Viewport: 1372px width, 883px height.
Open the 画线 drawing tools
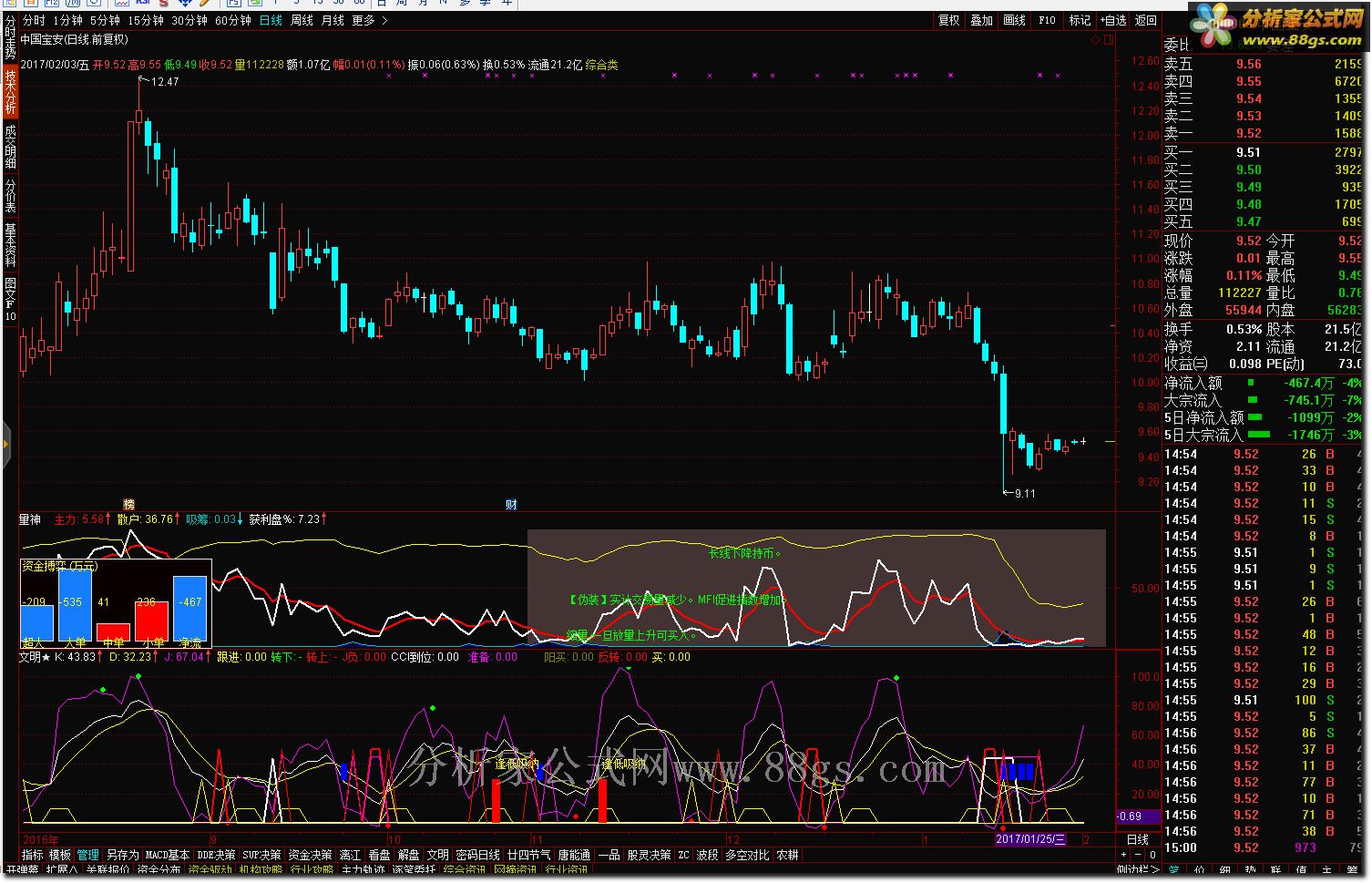point(1014,20)
